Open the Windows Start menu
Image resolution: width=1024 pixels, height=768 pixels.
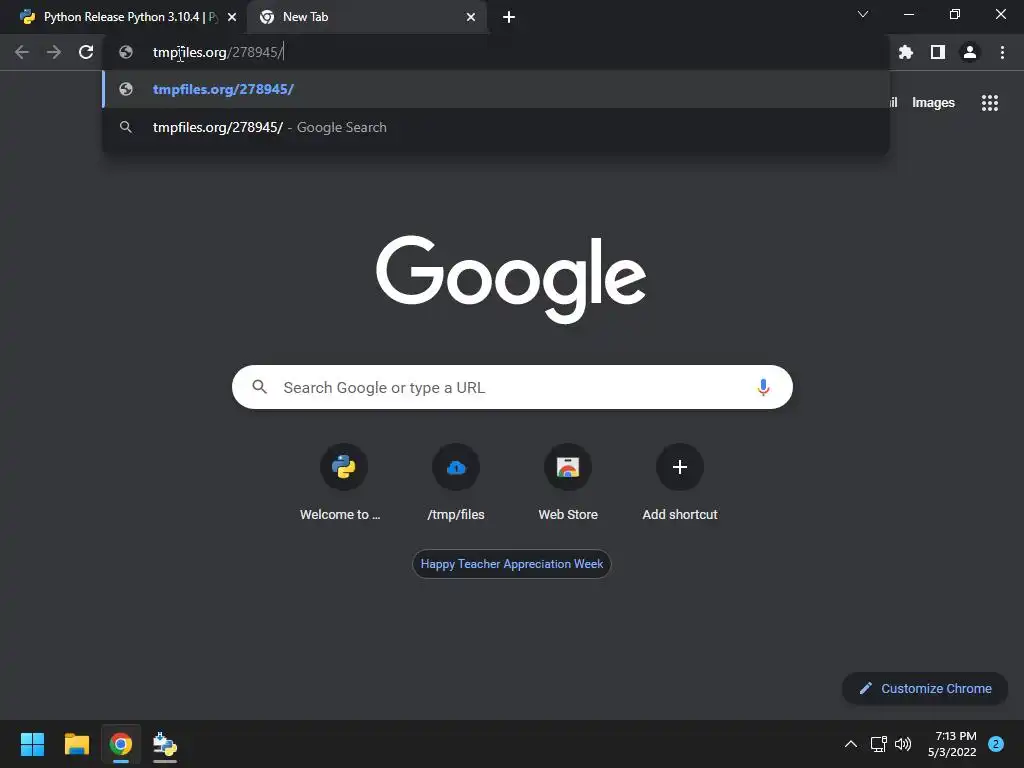32,744
